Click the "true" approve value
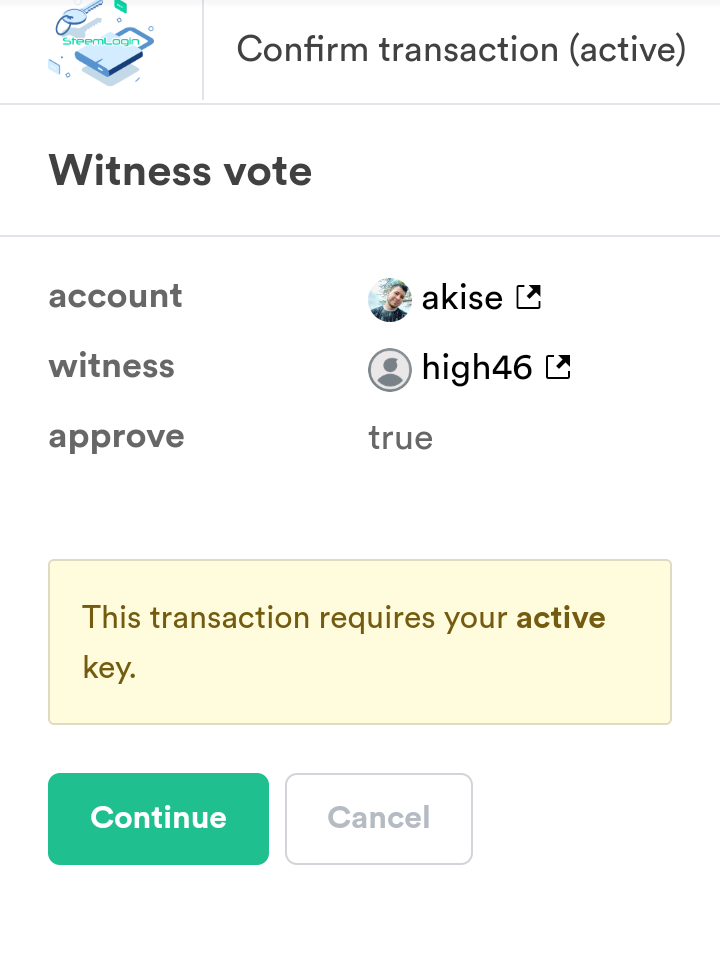Screen dimensions: 720x970 pos(400,438)
